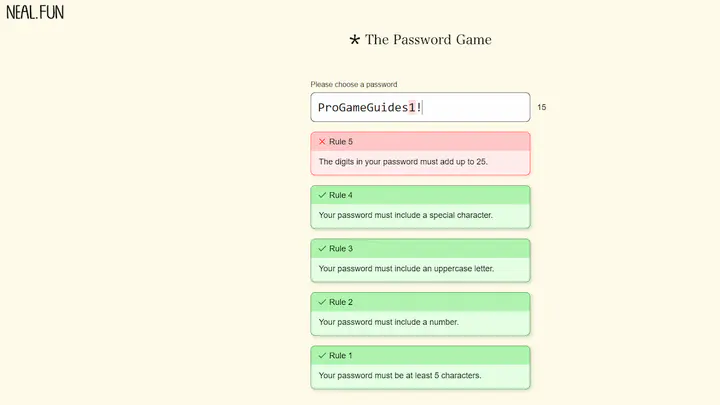Click the asterisk icon beside the title
720x405 pixels.
[x=354, y=40]
